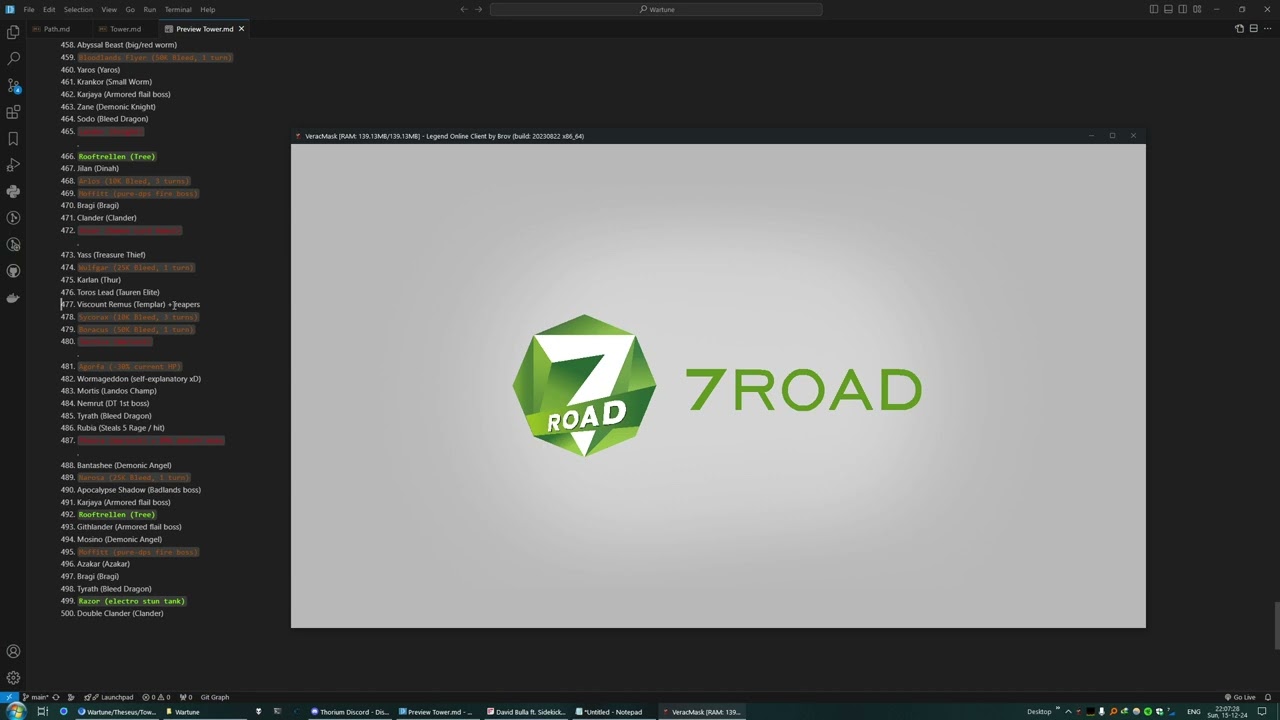Open the Docker view in activity bar
The height and width of the screenshot is (720, 1280).
tap(13, 297)
